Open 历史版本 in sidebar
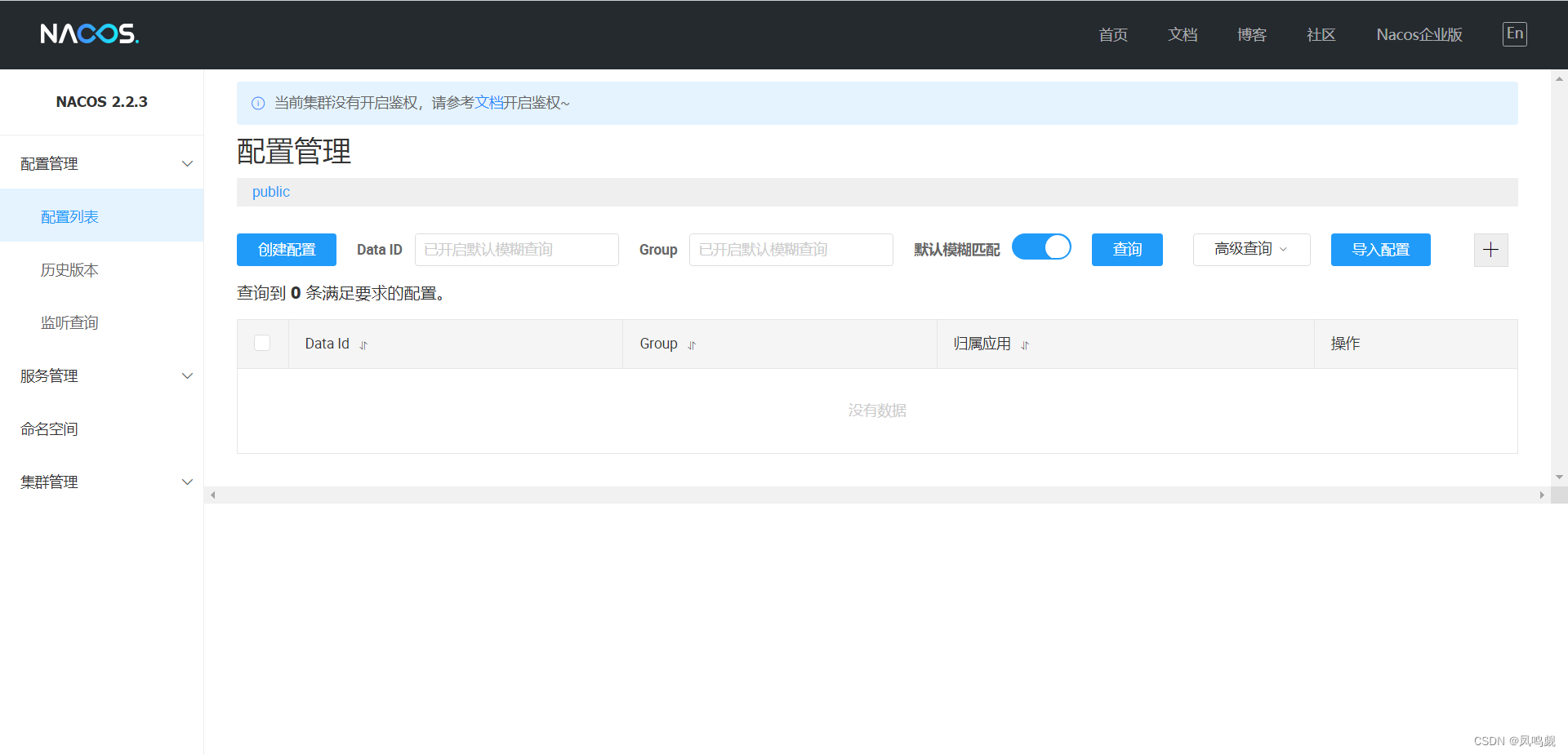This screenshot has height=755, width=1568. click(x=102, y=269)
